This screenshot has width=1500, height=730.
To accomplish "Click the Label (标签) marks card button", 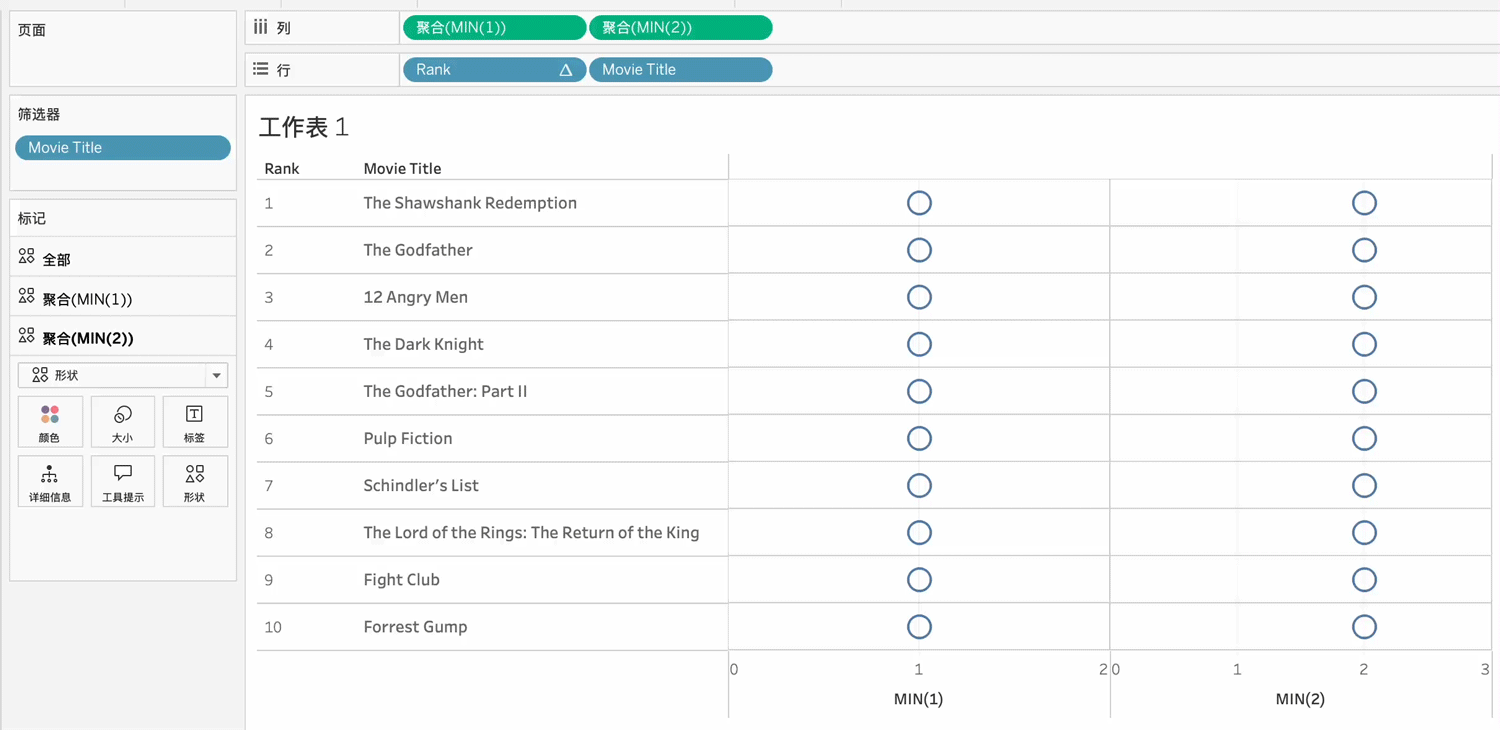I will click(x=195, y=421).
